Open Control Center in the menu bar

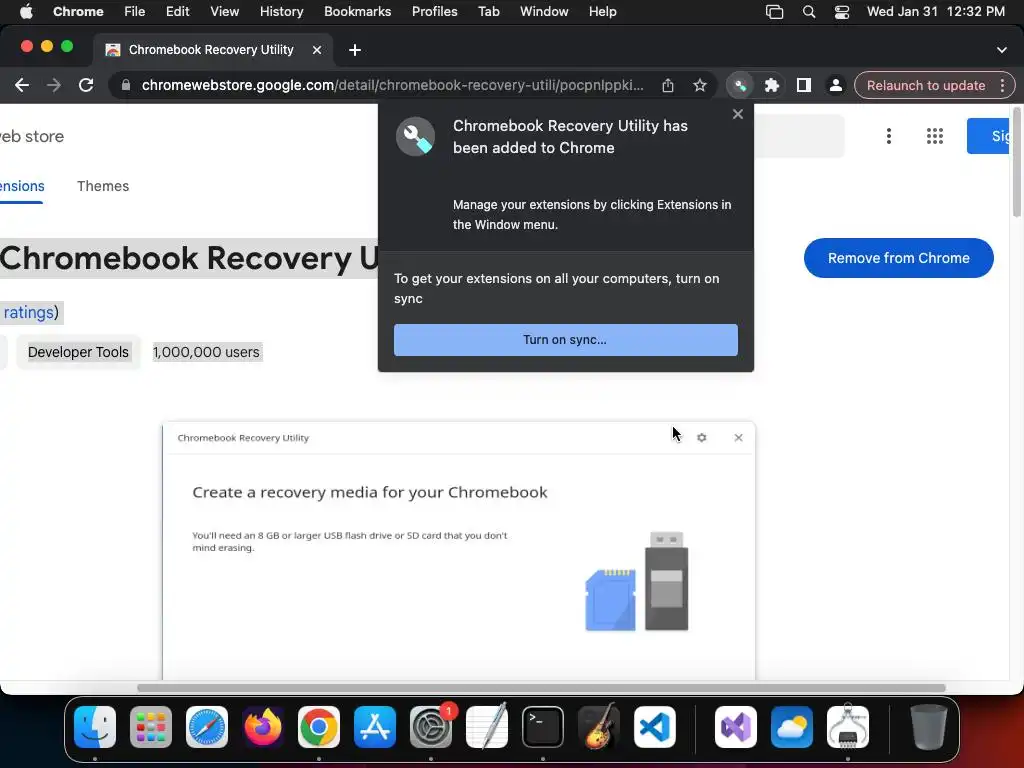tap(842, 12)
